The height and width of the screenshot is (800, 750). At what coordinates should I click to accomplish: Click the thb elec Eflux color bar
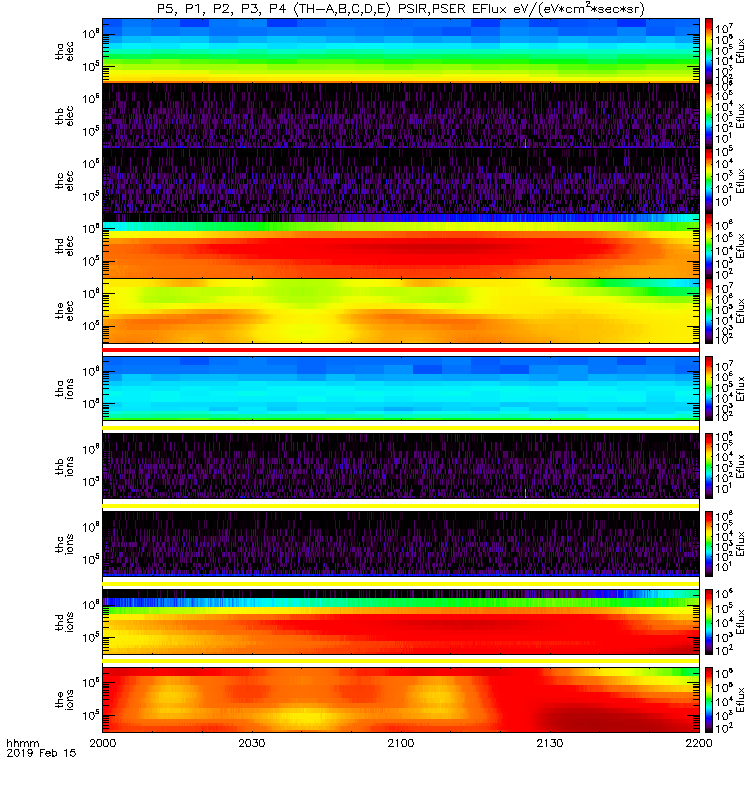(709, 115)
